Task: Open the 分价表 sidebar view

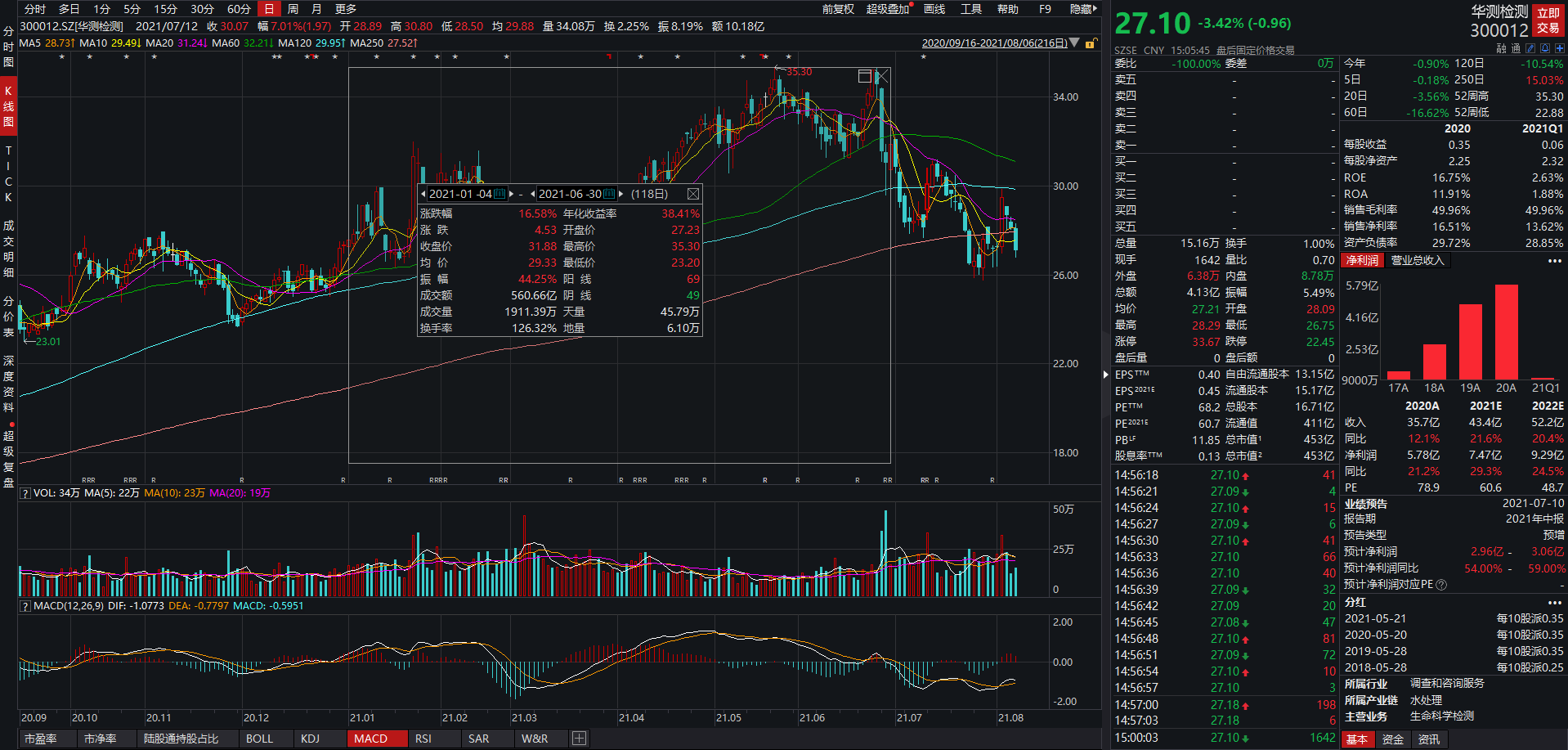Action: 8,316
